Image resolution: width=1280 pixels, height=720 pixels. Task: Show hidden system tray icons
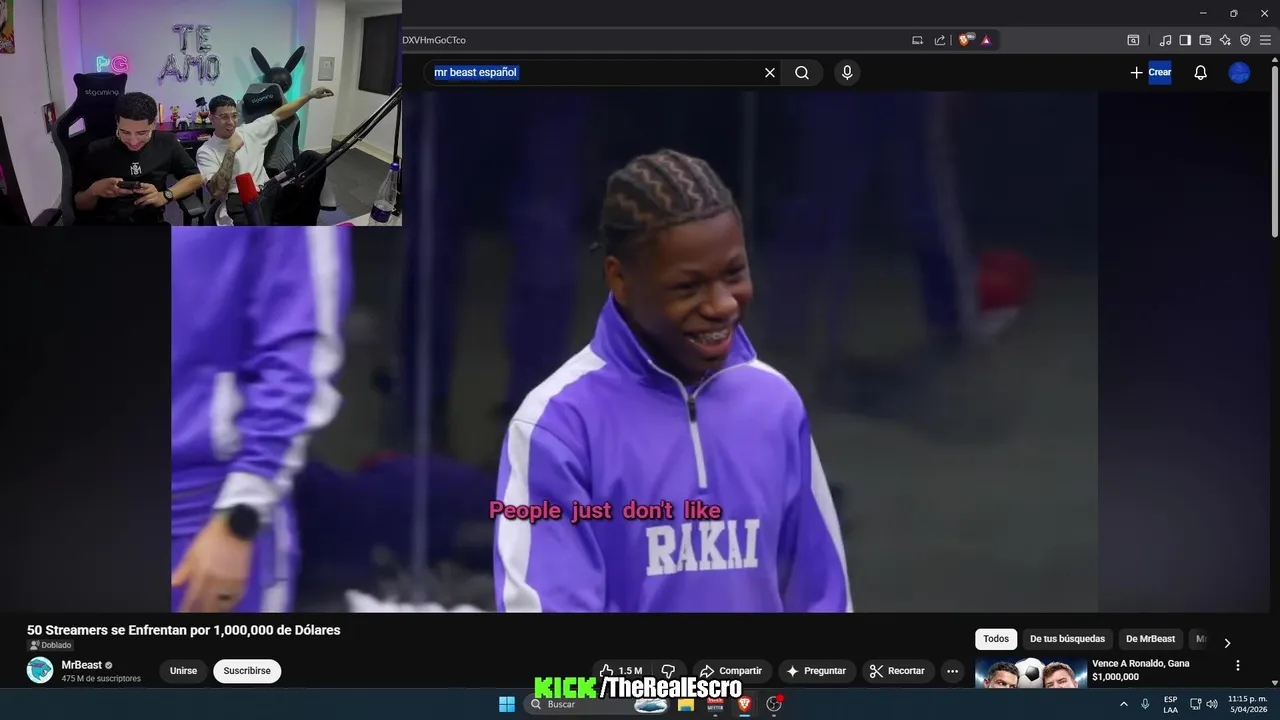pos(1123,704)
